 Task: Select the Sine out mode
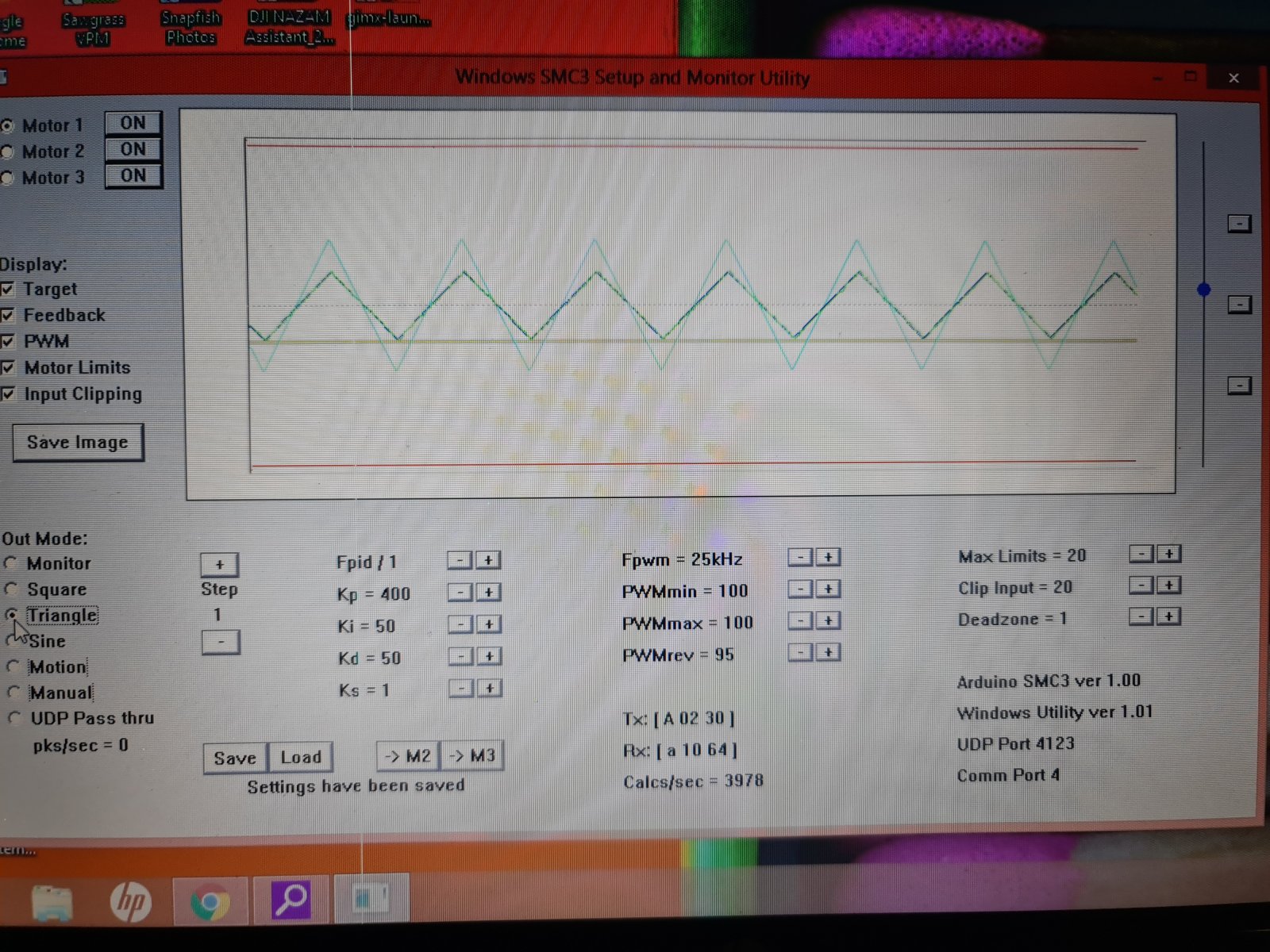(13, 641)
